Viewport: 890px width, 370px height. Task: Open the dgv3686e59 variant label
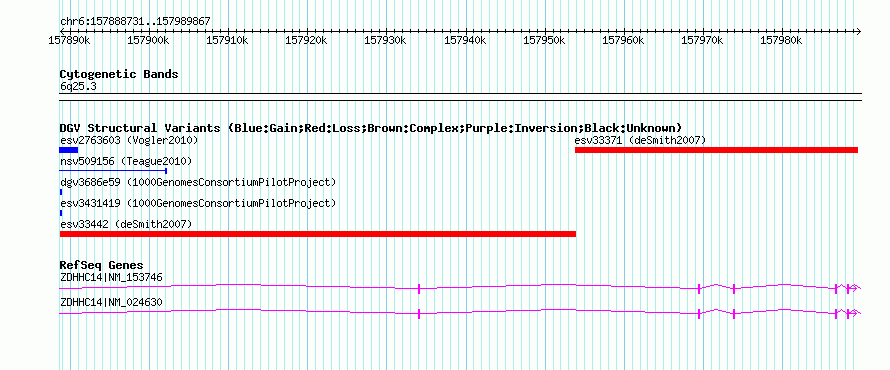[x=198, y=182]
